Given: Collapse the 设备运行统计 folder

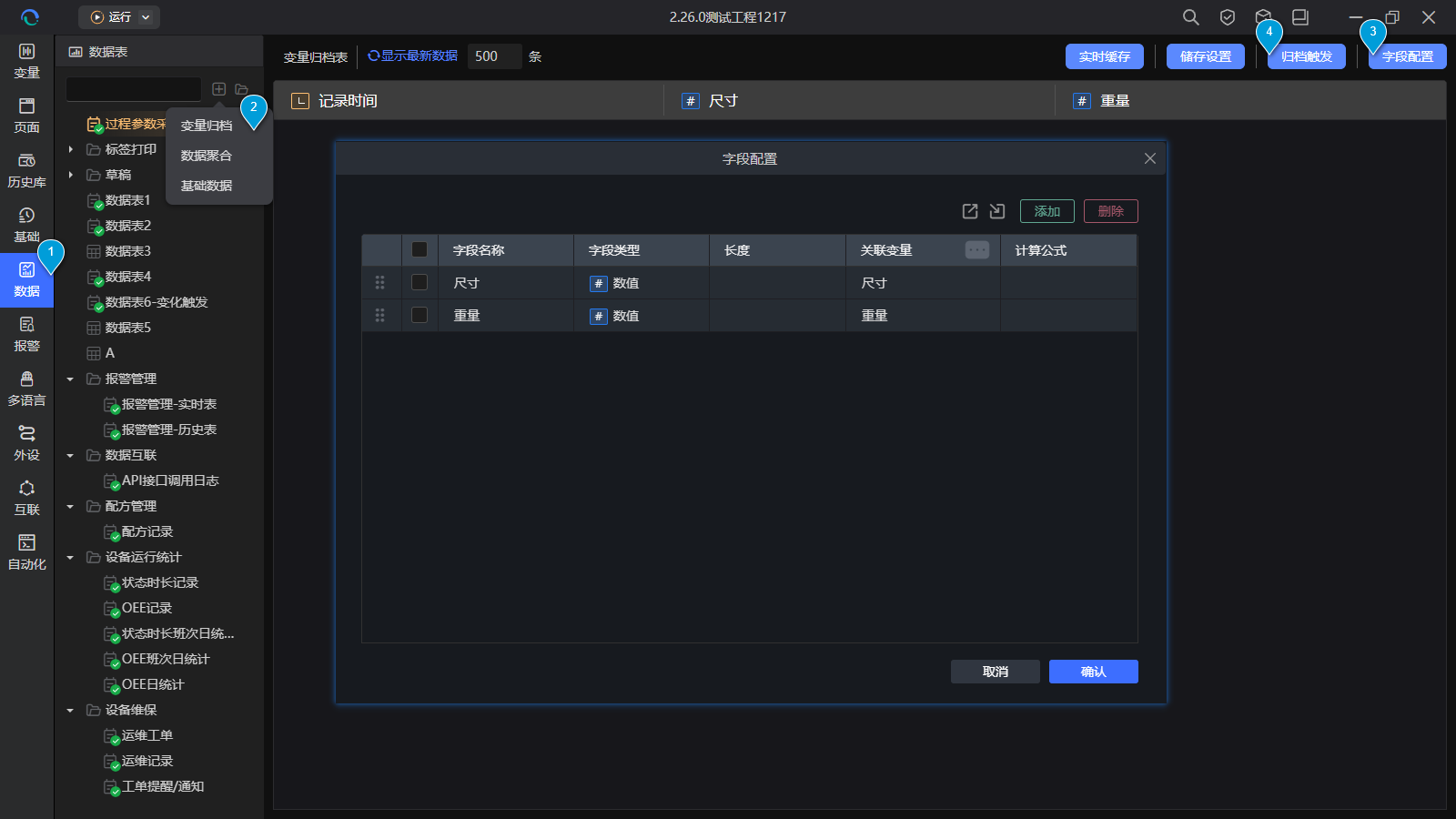Looking at the screenshot, I should tap(71, 557).
